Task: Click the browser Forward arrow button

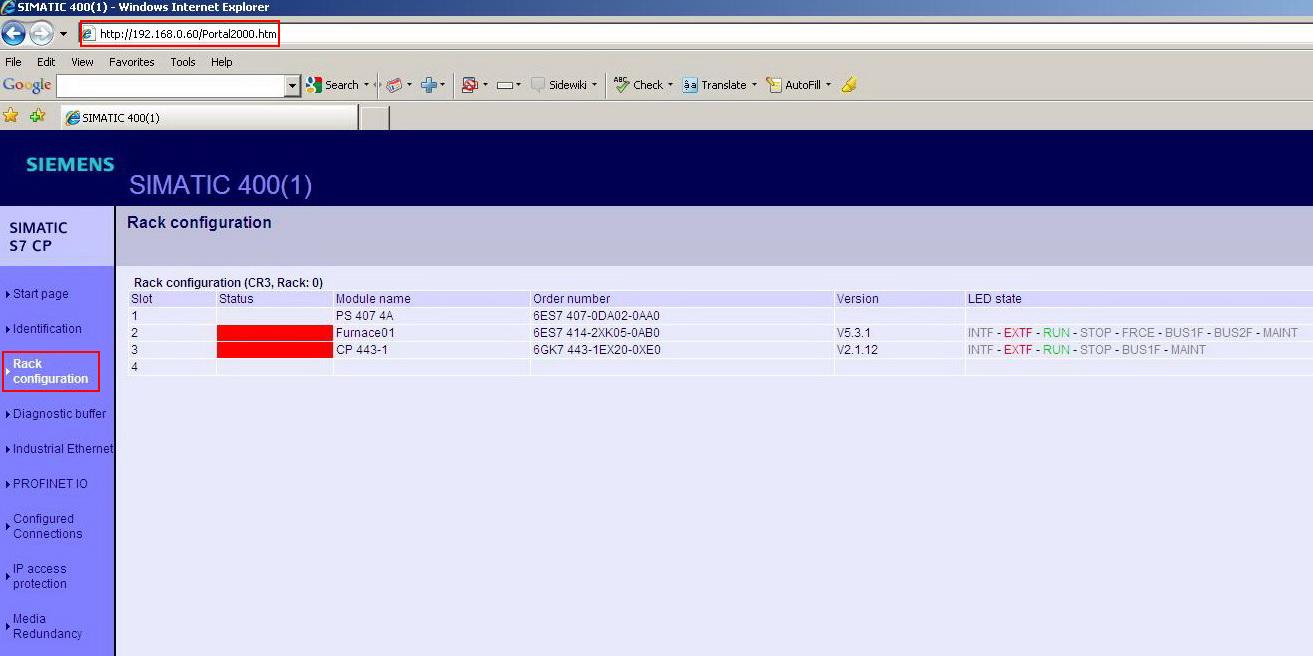Action: point(41,34)
